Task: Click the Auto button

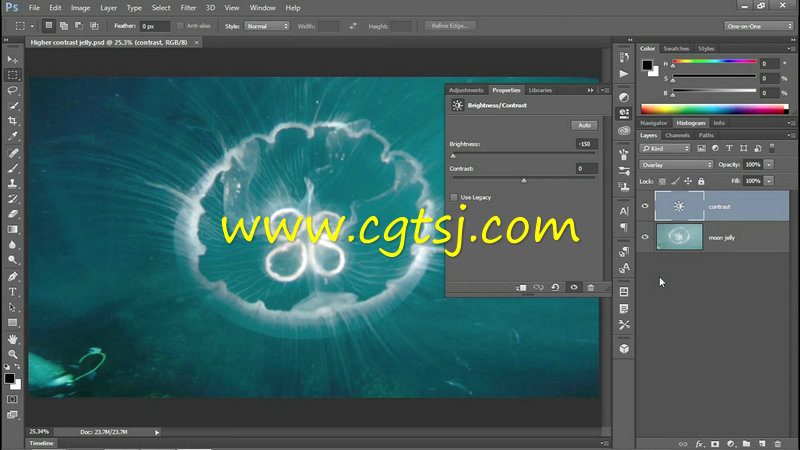Action: click(x=584, y=125)
